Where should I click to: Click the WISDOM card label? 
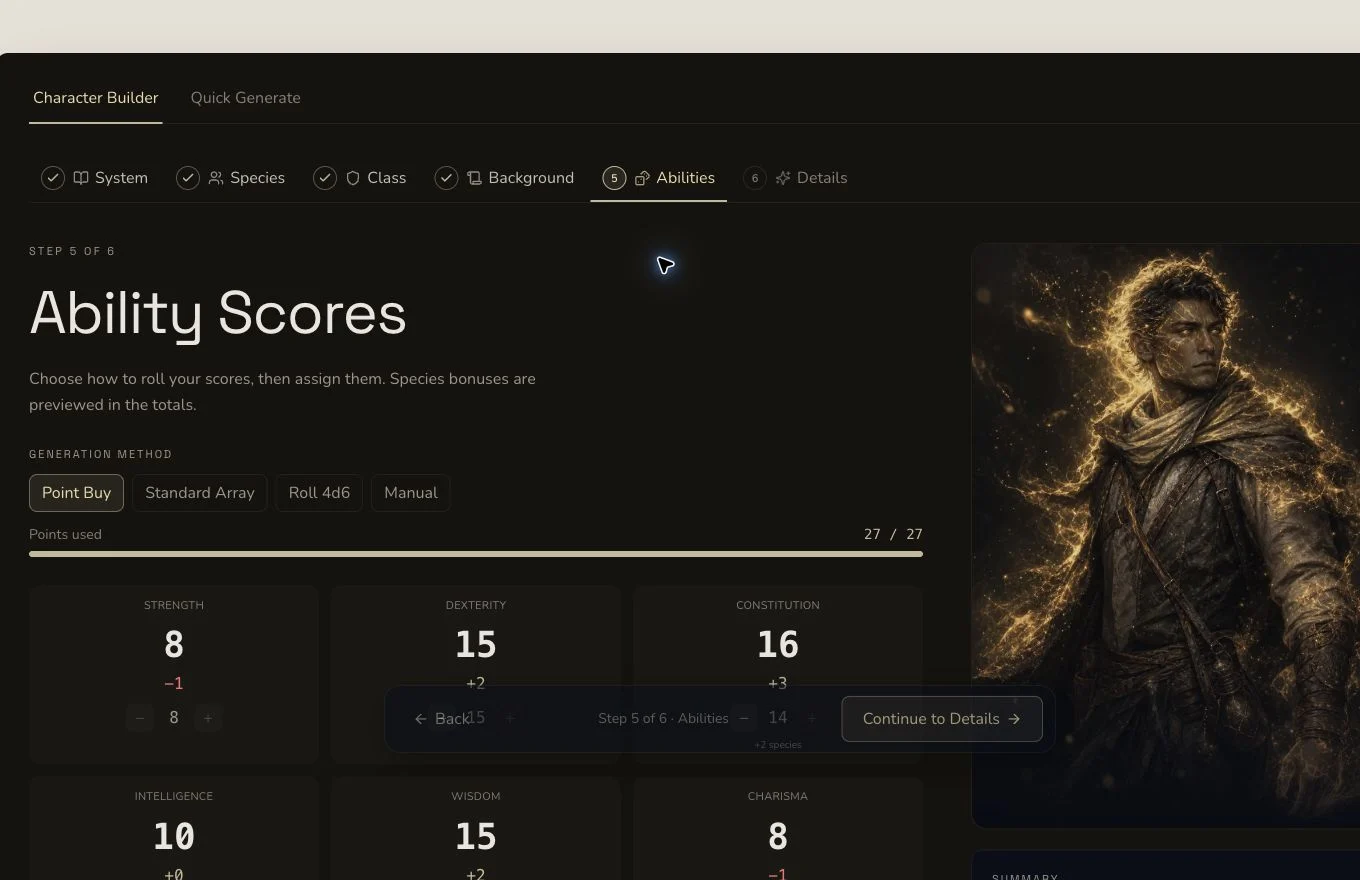(476, 796)
